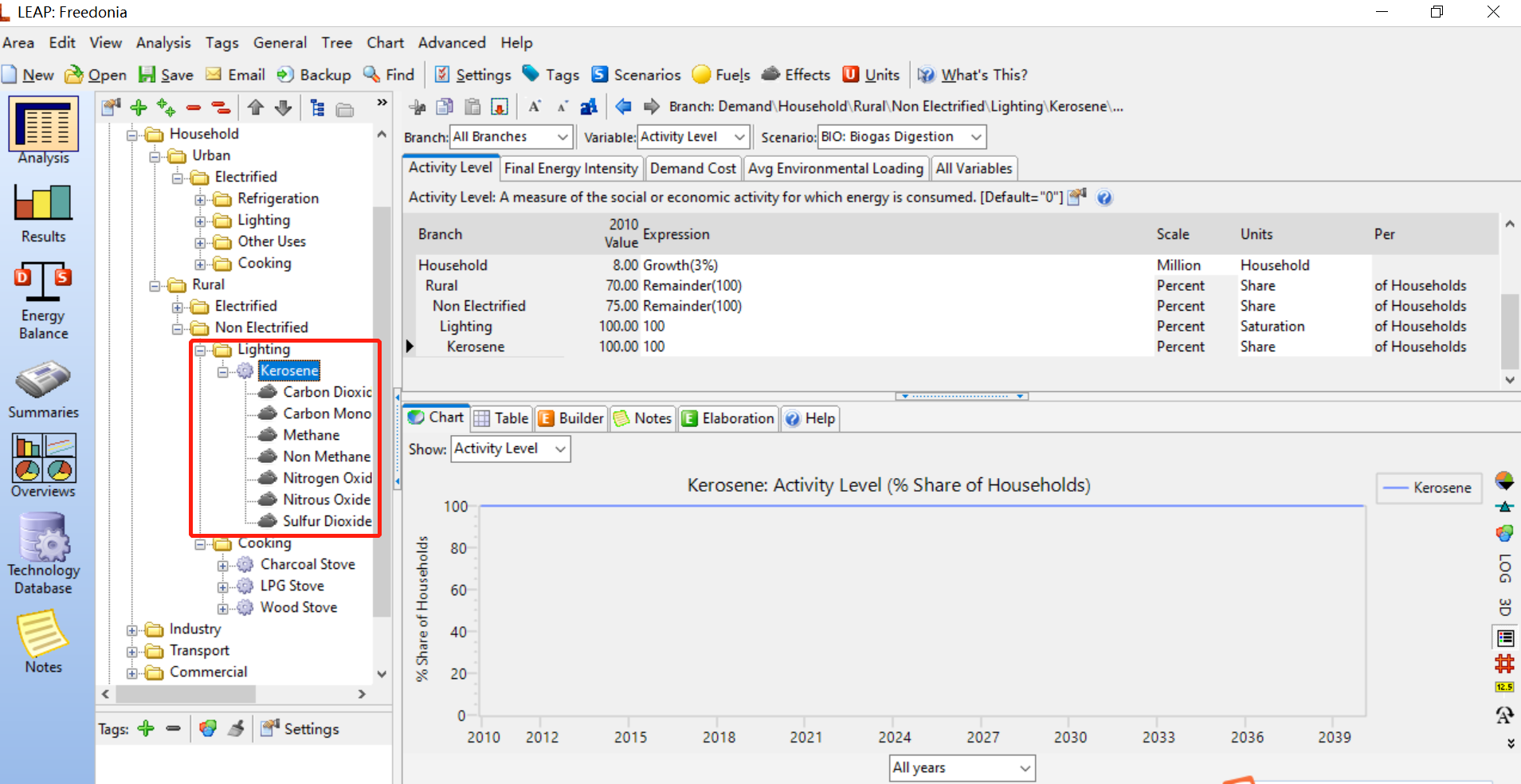Click the paste icon in data toolbar
This screenshot has height=784, width=1521.
[x=472, y=107]
